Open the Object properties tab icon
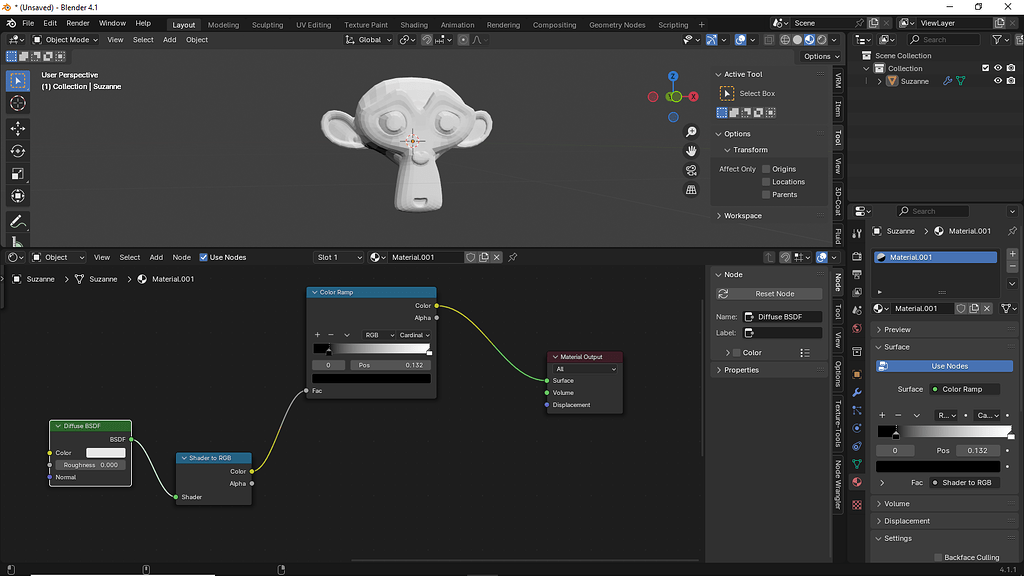1024x576 pixels. [857, 374]
